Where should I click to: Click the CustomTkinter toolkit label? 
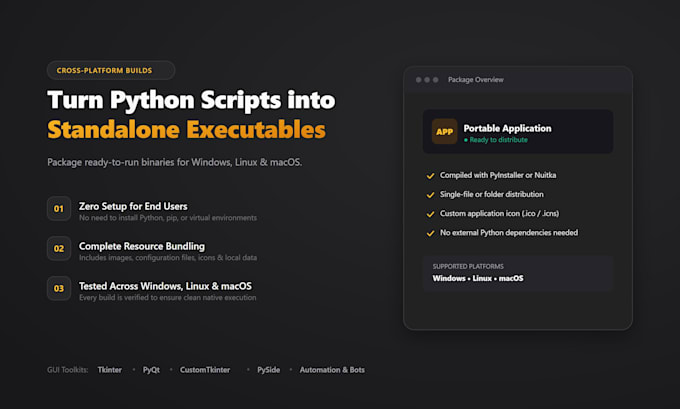click(205, 370)
